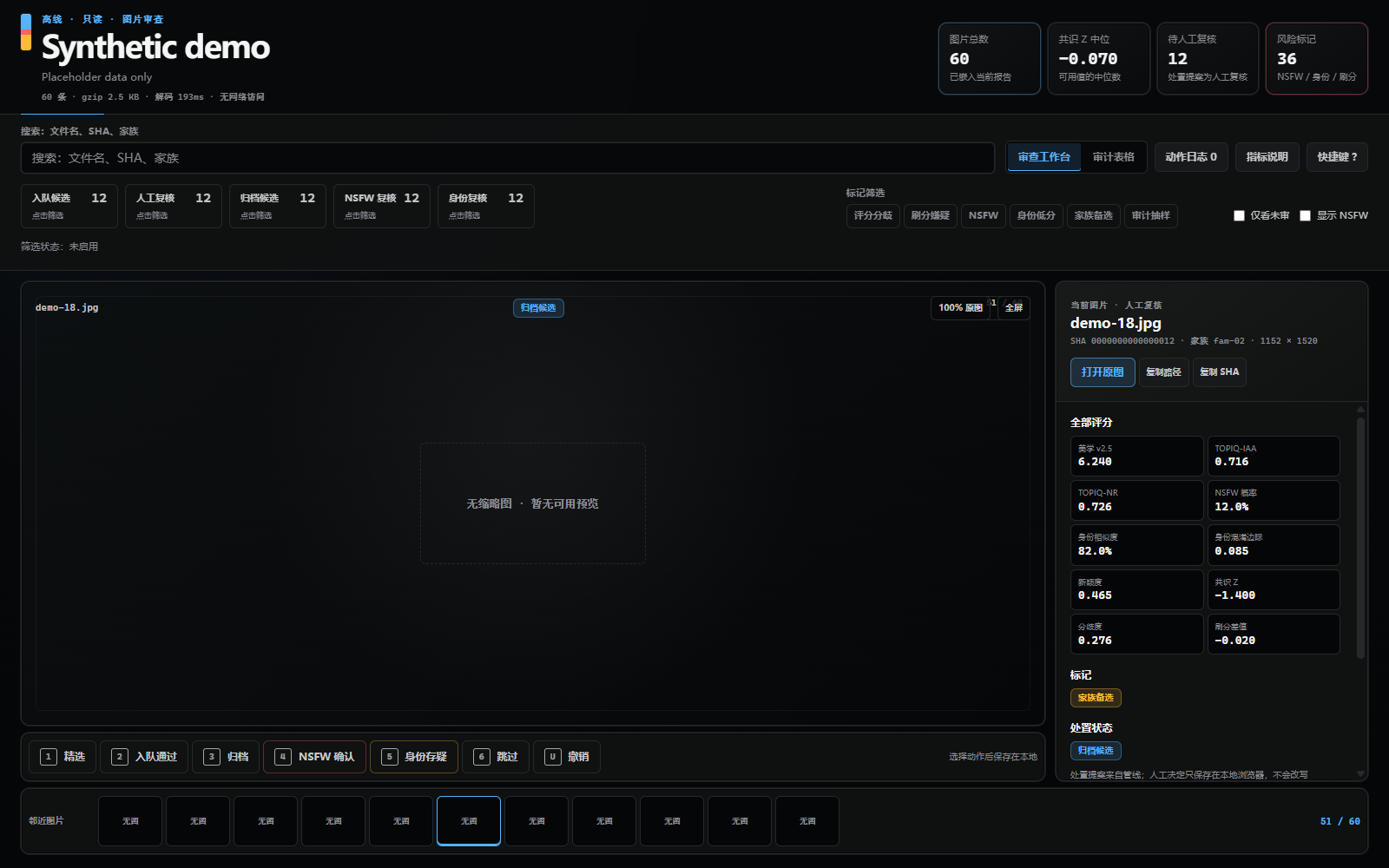Select the highlighted thumbnail in 邻近图片 strip
Image resolution: width=1389 pixels, height=868 pixels.
[x=469, y=821]
